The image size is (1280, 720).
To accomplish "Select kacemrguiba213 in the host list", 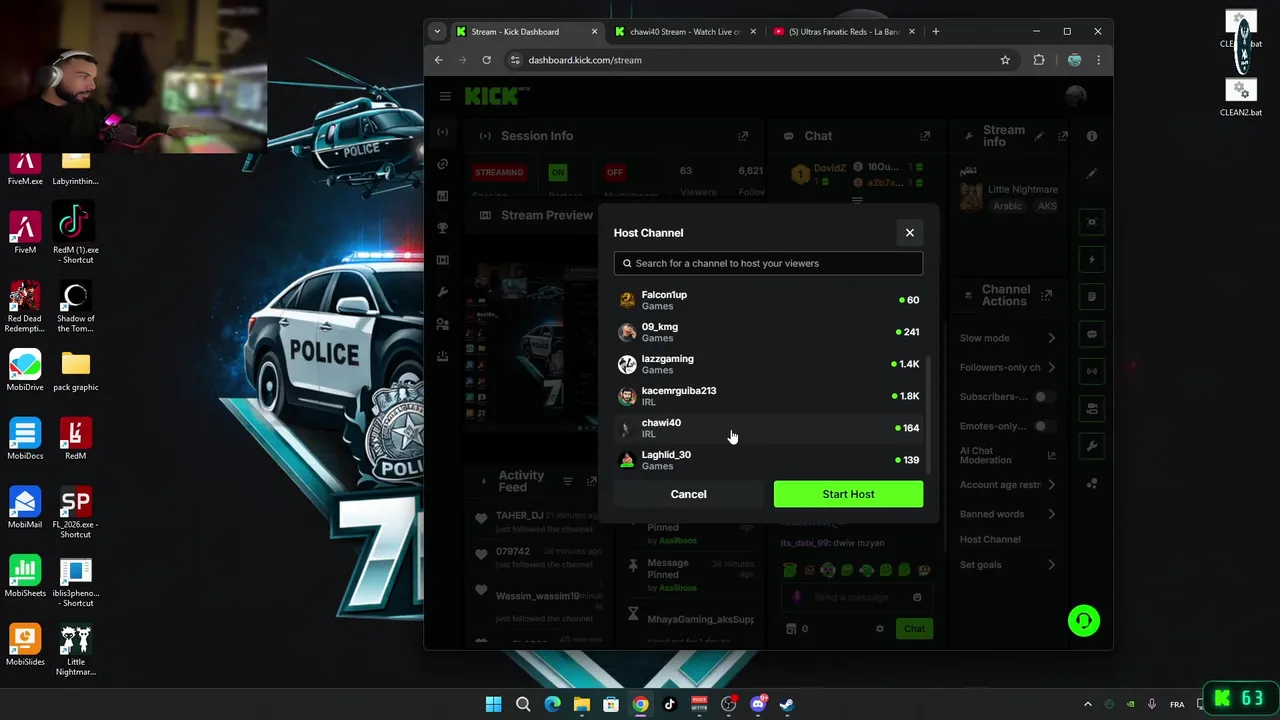I will pos(768,396).
